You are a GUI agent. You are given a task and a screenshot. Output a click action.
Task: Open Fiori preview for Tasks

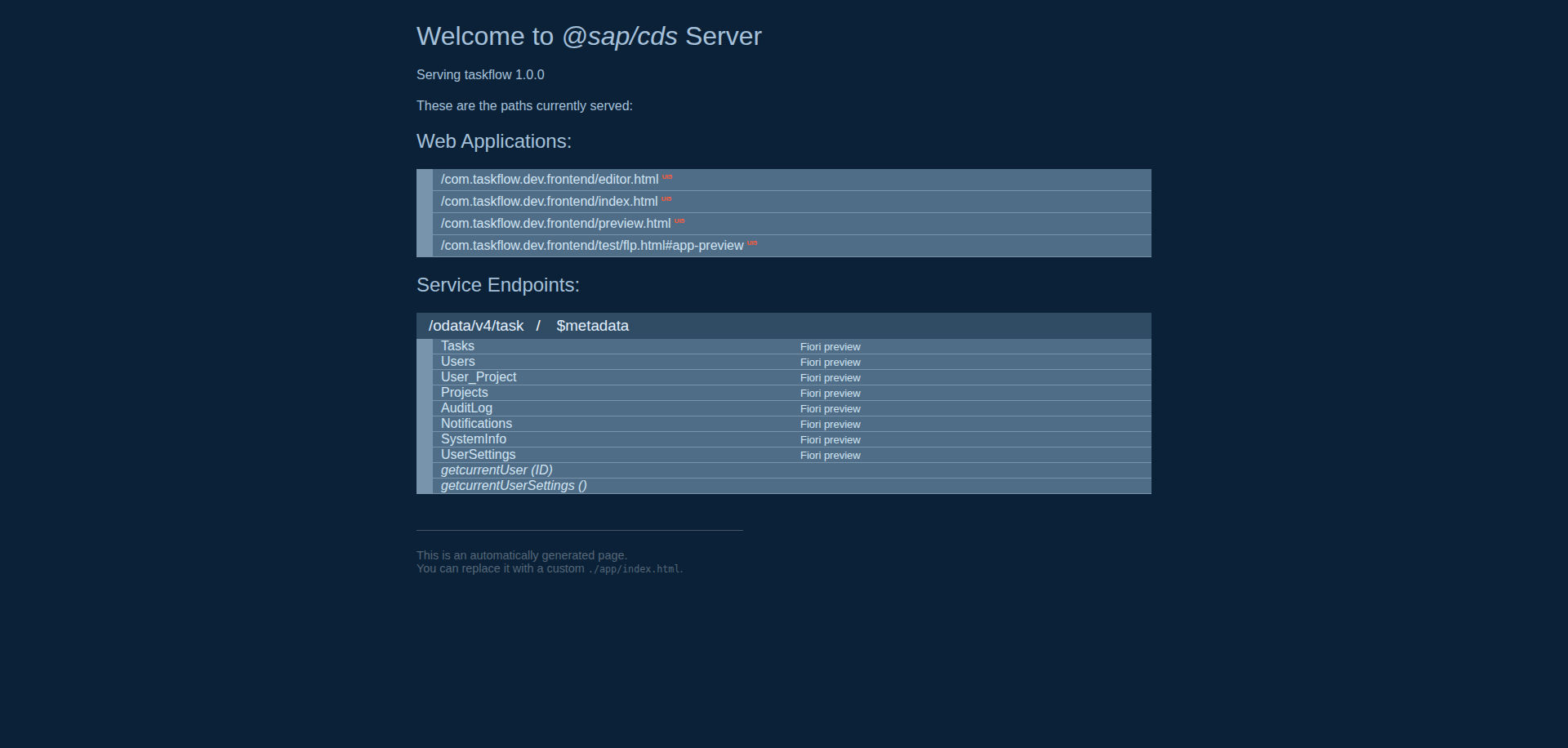(x=830, y=347)
